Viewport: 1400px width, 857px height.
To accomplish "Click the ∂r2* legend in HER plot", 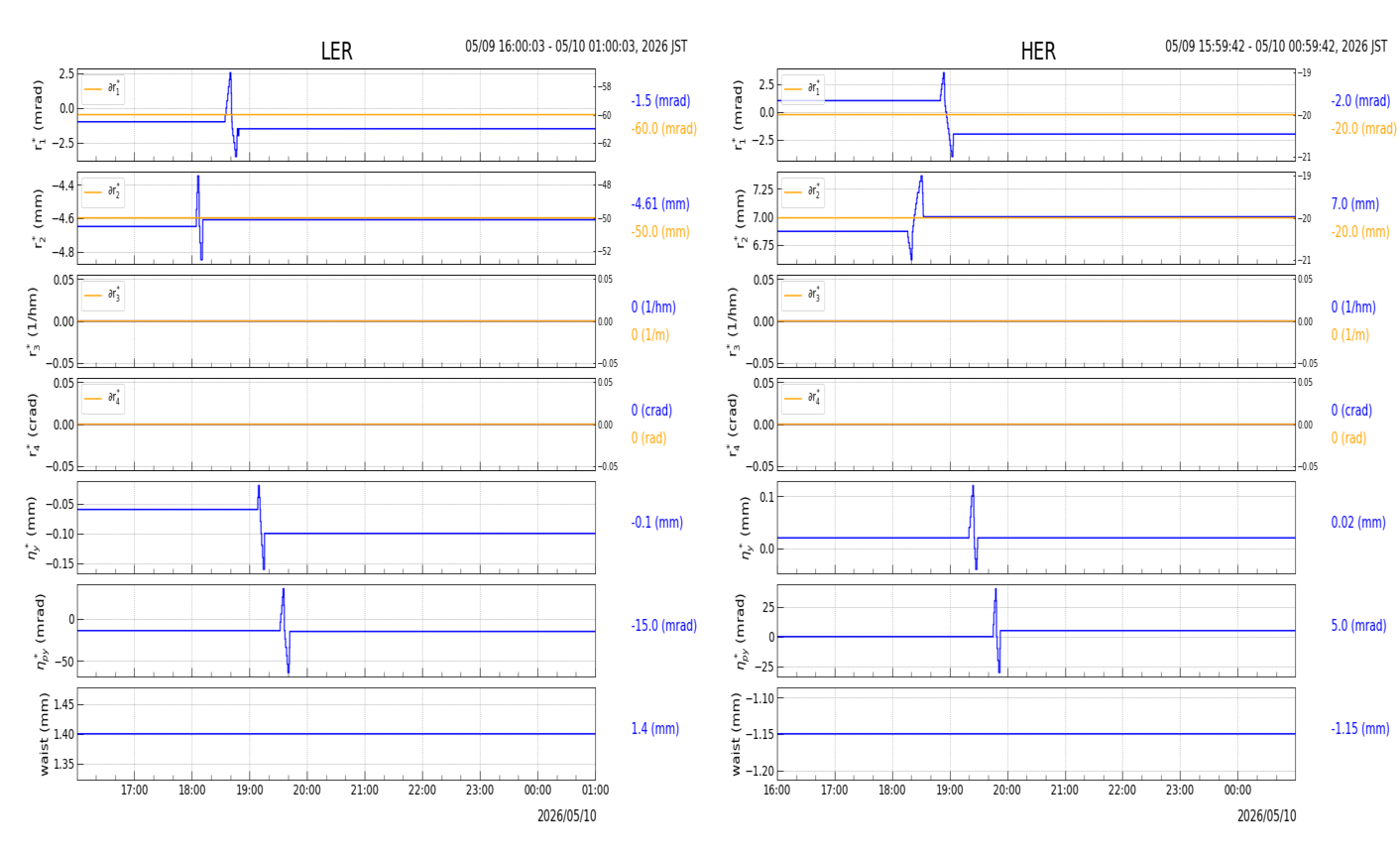I will pos(803,192).
